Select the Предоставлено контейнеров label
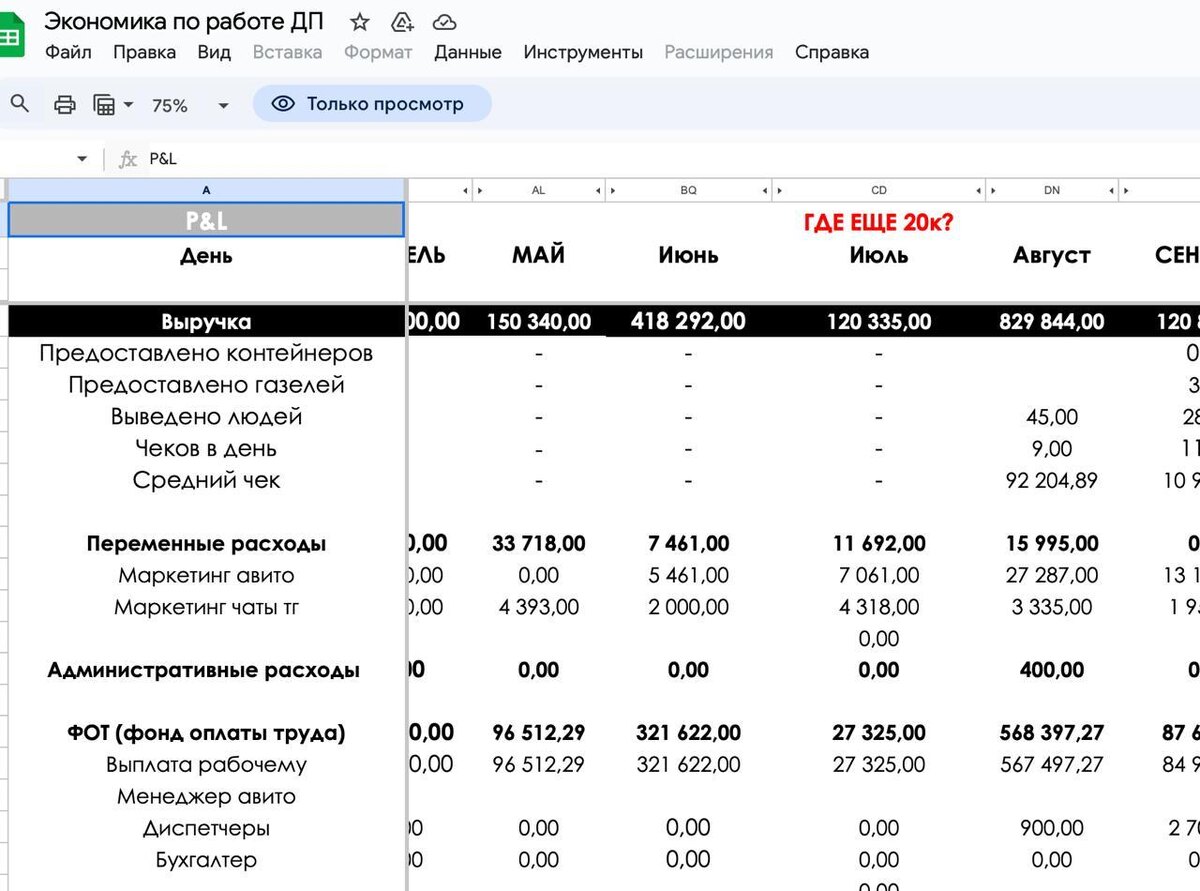The image size is (1200, 891). [206, 353]
